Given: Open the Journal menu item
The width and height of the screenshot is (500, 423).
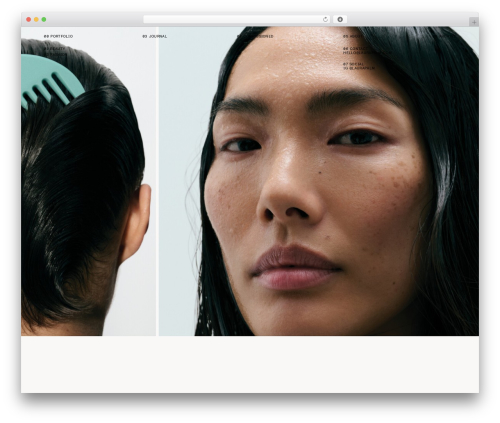Looking at the screenshot, I should click(x=155, y=36).
